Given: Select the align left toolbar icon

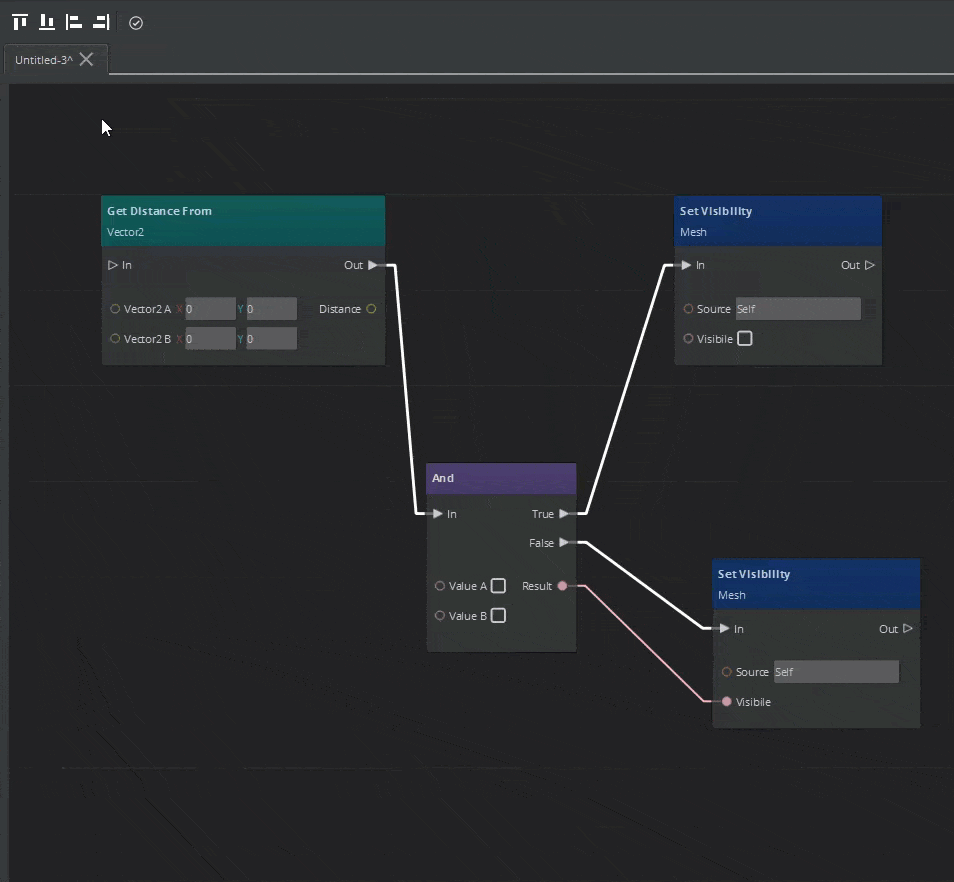Looking at the screenshot, I should pyautogui.click(x=72, y=21).
